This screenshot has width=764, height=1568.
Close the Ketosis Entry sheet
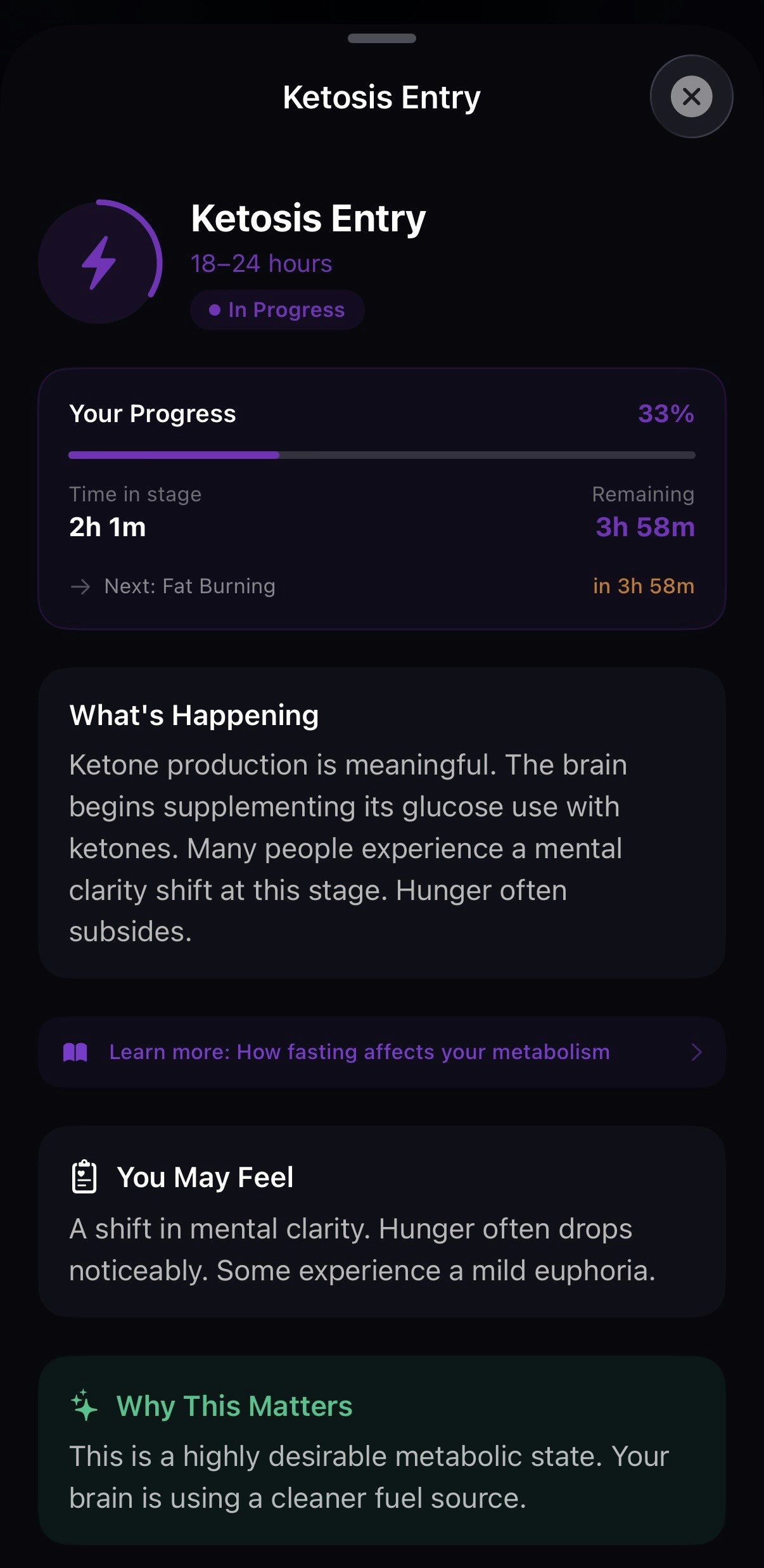click(691, 96)
